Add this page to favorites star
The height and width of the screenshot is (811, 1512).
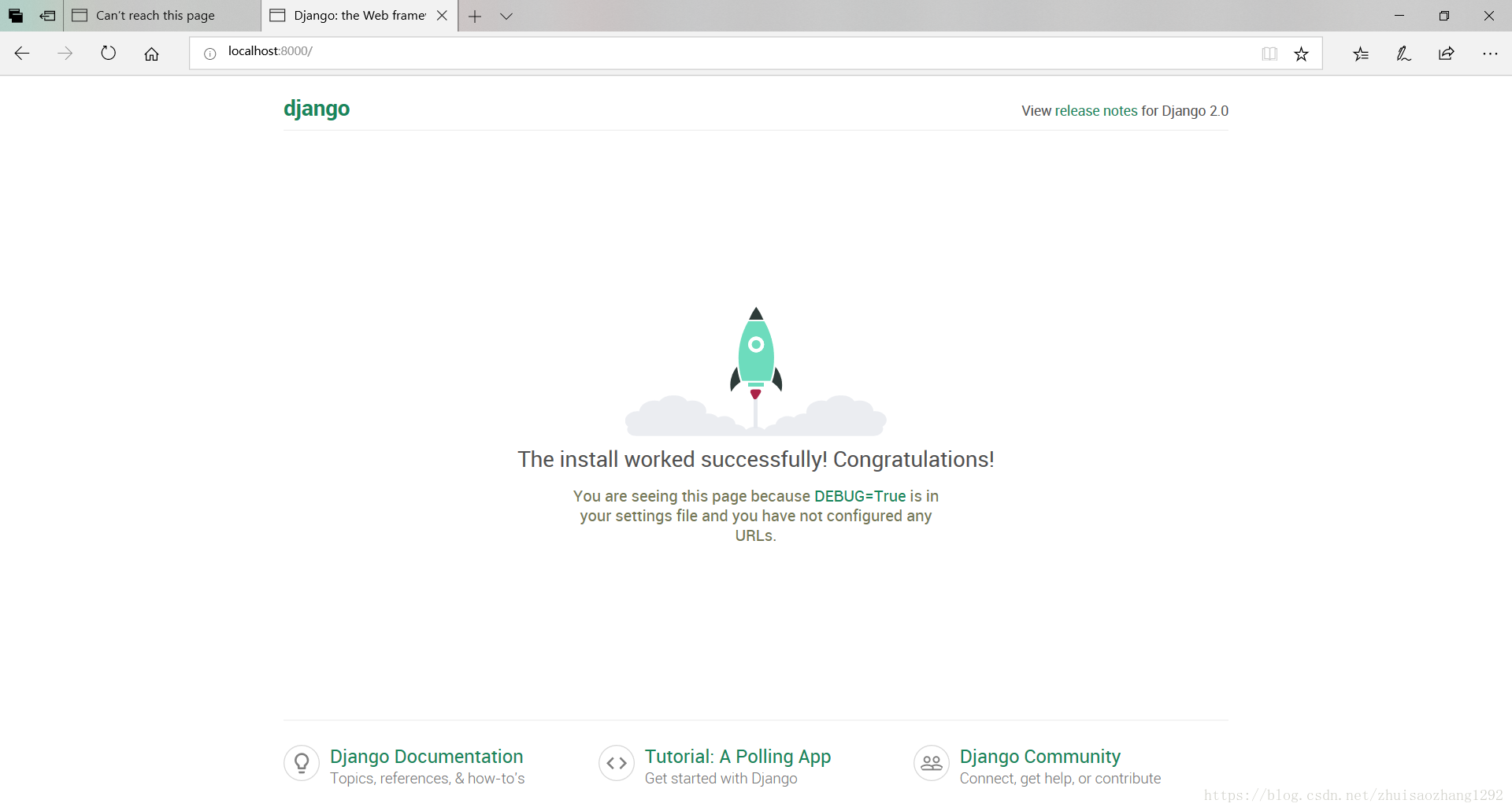(1302, 54)
